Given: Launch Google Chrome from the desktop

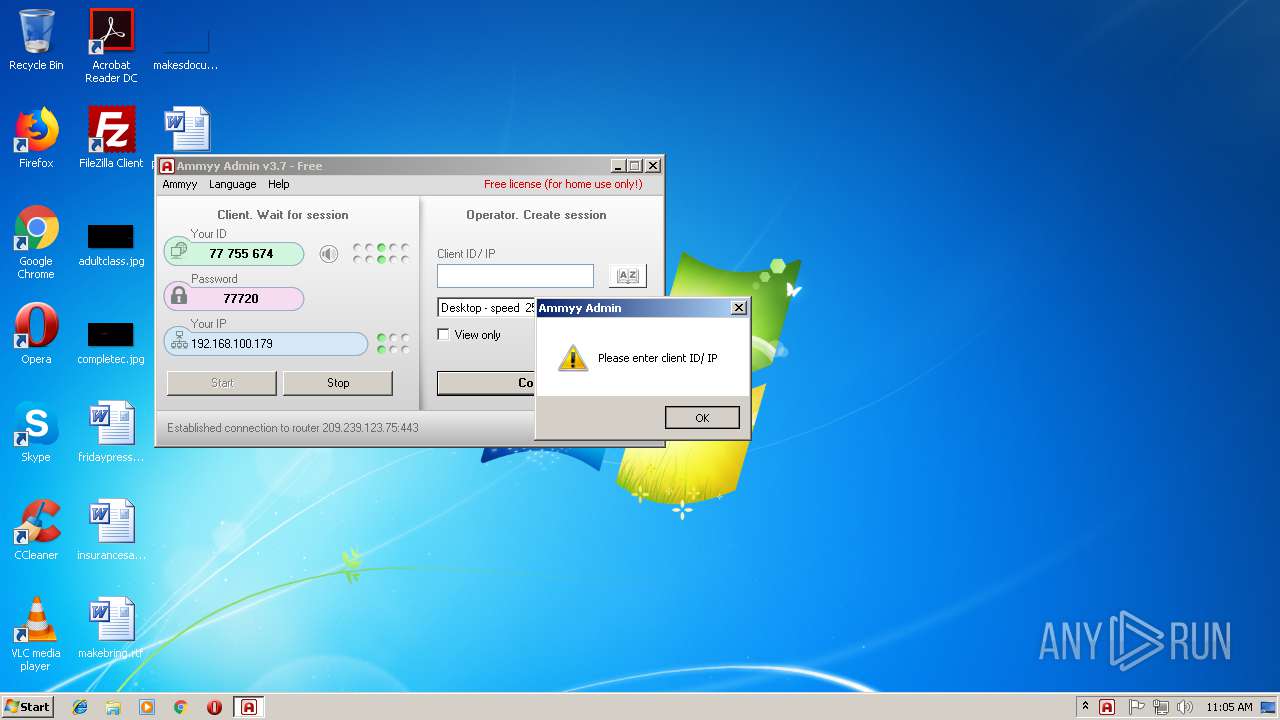Looking at the screenshot, I should pyautogui.click(x=36, y=242).
